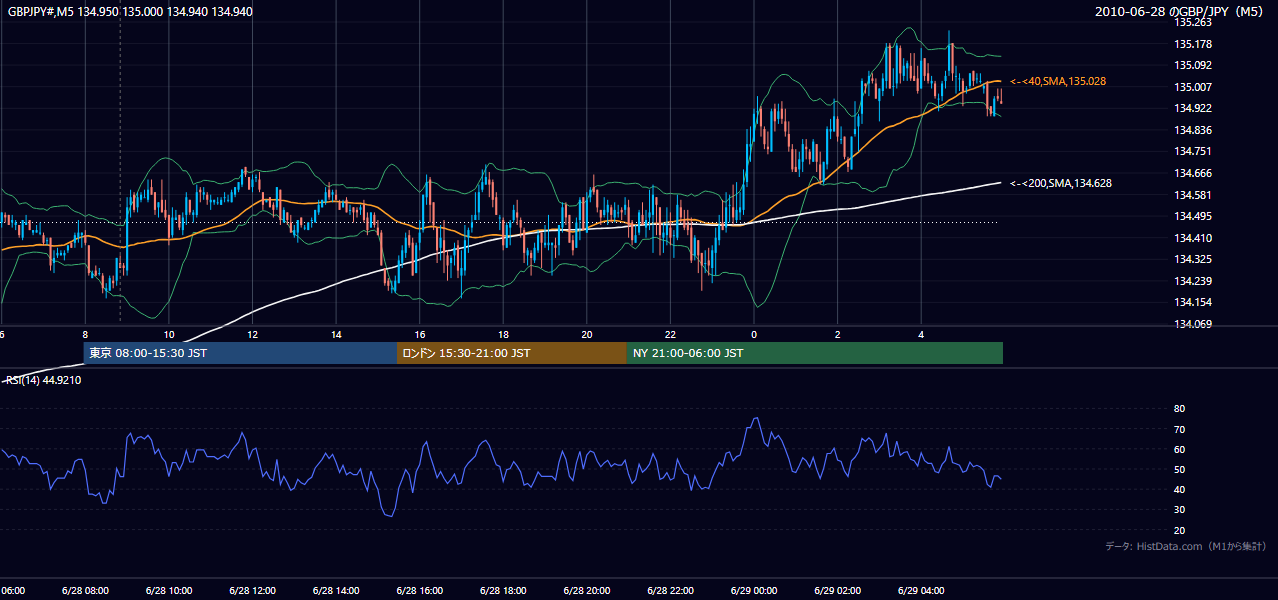Click RSI scale level 70
The width and height of the screenshot is (1278, 600).
click(1179, 429)
